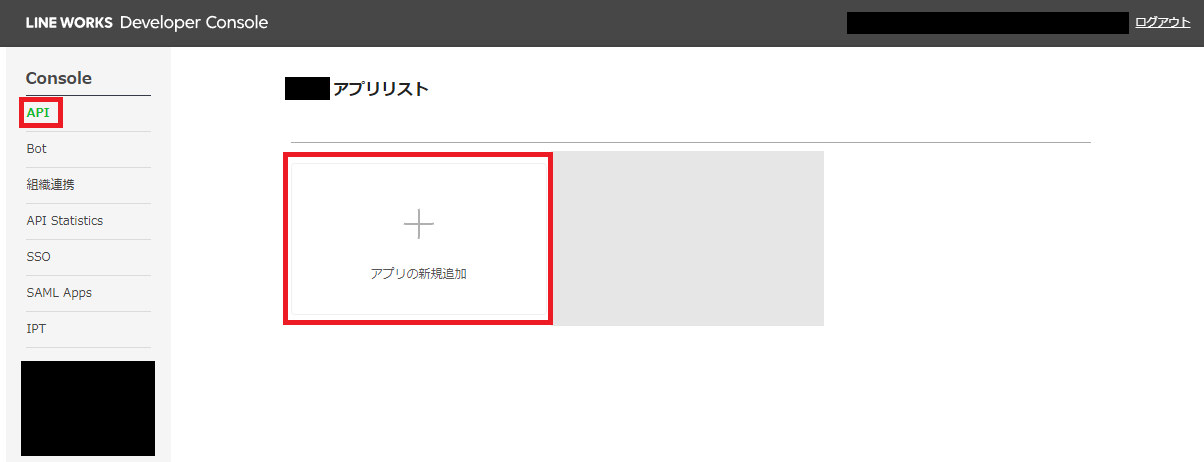The height and width of the screenshot is (462, 1204).
Task: Click the dark top header bar
Action: coord(602,23)
